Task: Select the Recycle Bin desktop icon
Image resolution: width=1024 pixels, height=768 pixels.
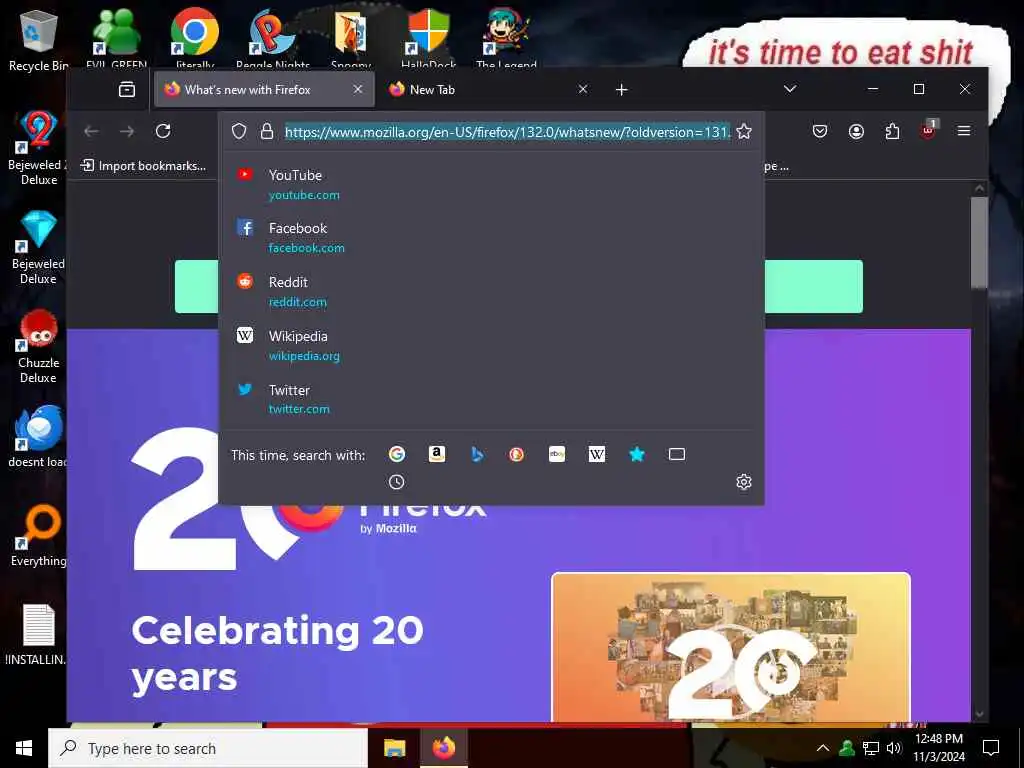Action: (x=38, y=40)
